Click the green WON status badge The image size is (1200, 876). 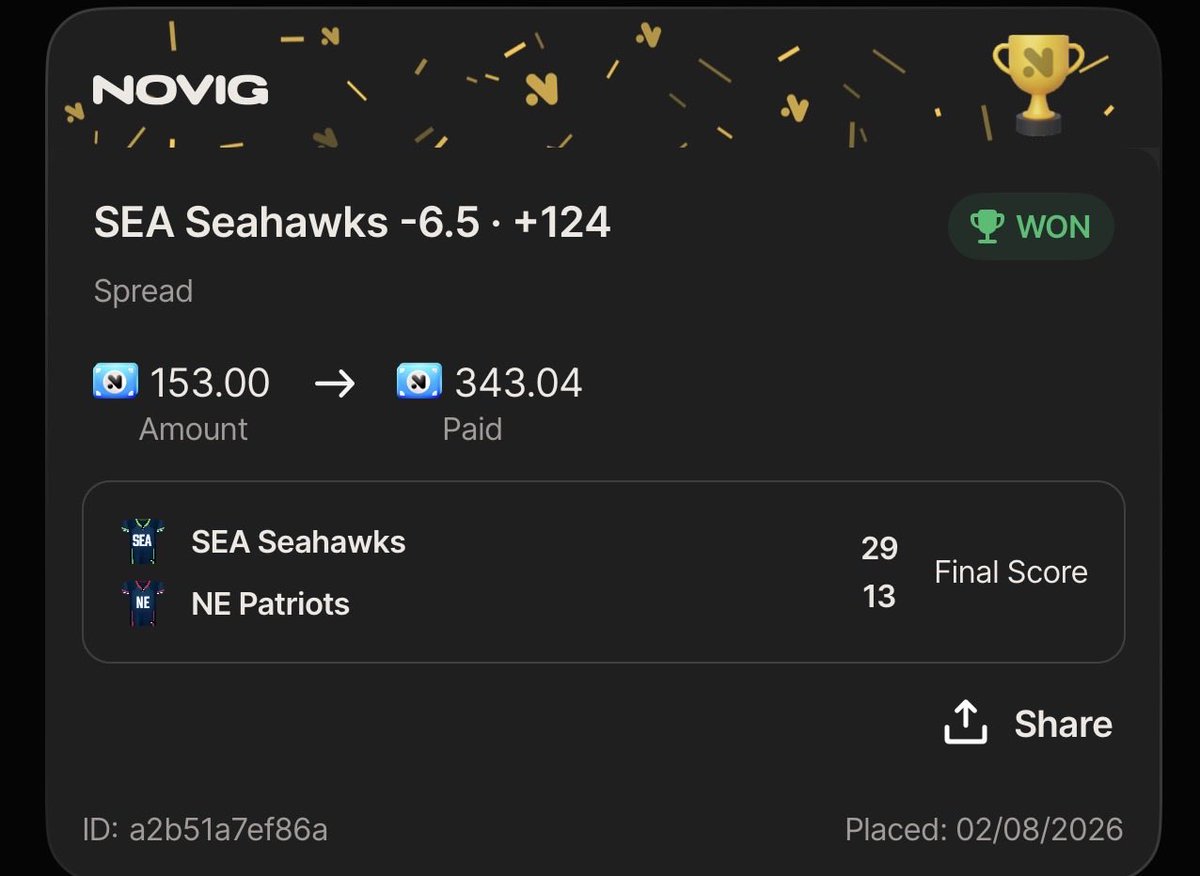pos(1030,226)
